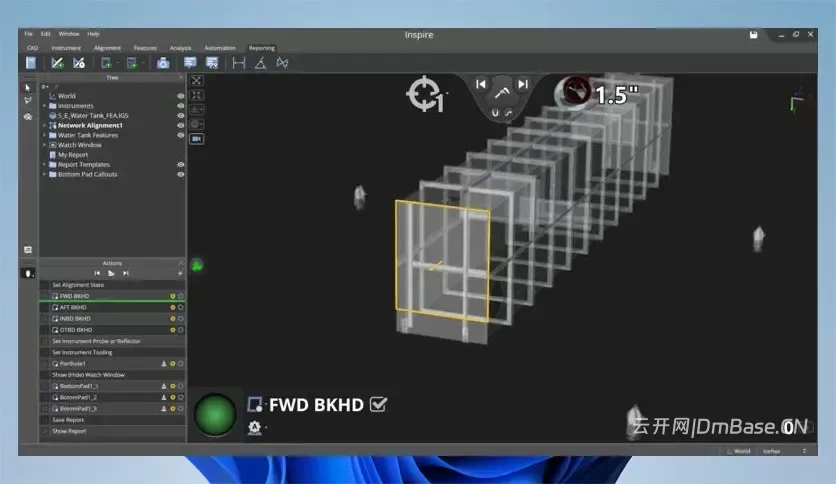
Task: Expand the Instruments folder in tree
Action: coord(45,106)
